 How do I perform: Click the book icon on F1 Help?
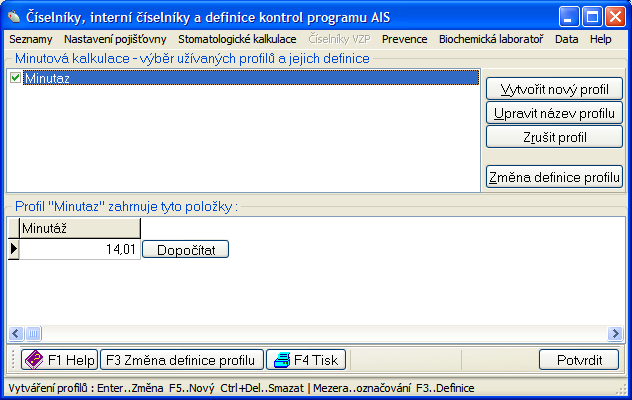(x=33, y=360)
